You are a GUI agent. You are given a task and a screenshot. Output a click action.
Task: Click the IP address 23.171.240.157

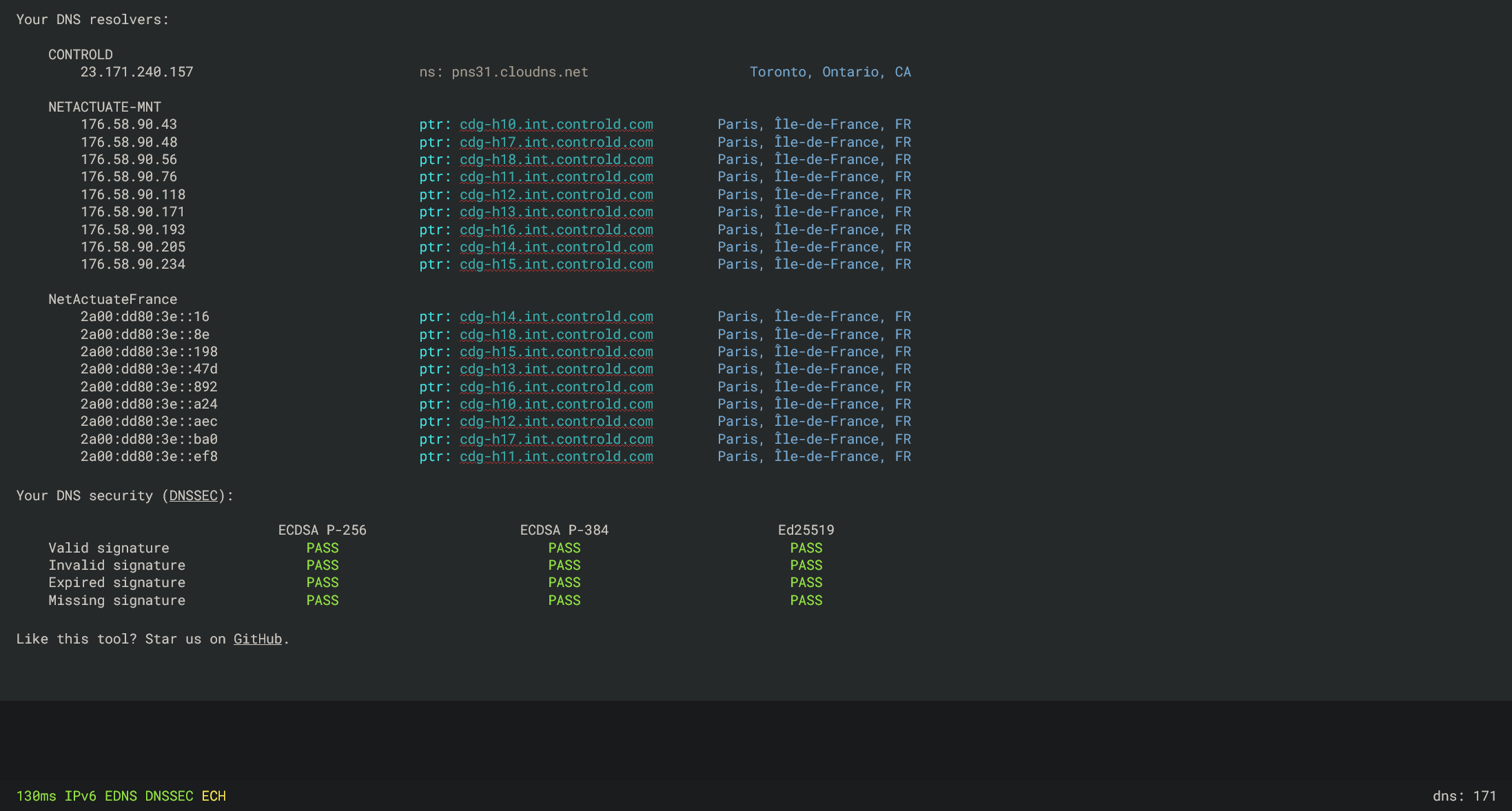point(137,72)
